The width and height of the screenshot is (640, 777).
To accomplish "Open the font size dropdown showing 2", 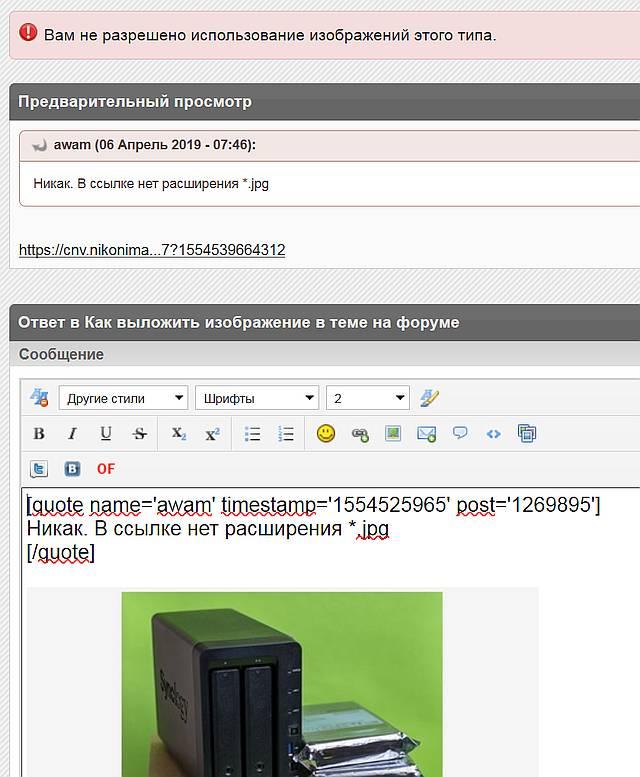I will [368, 398].
